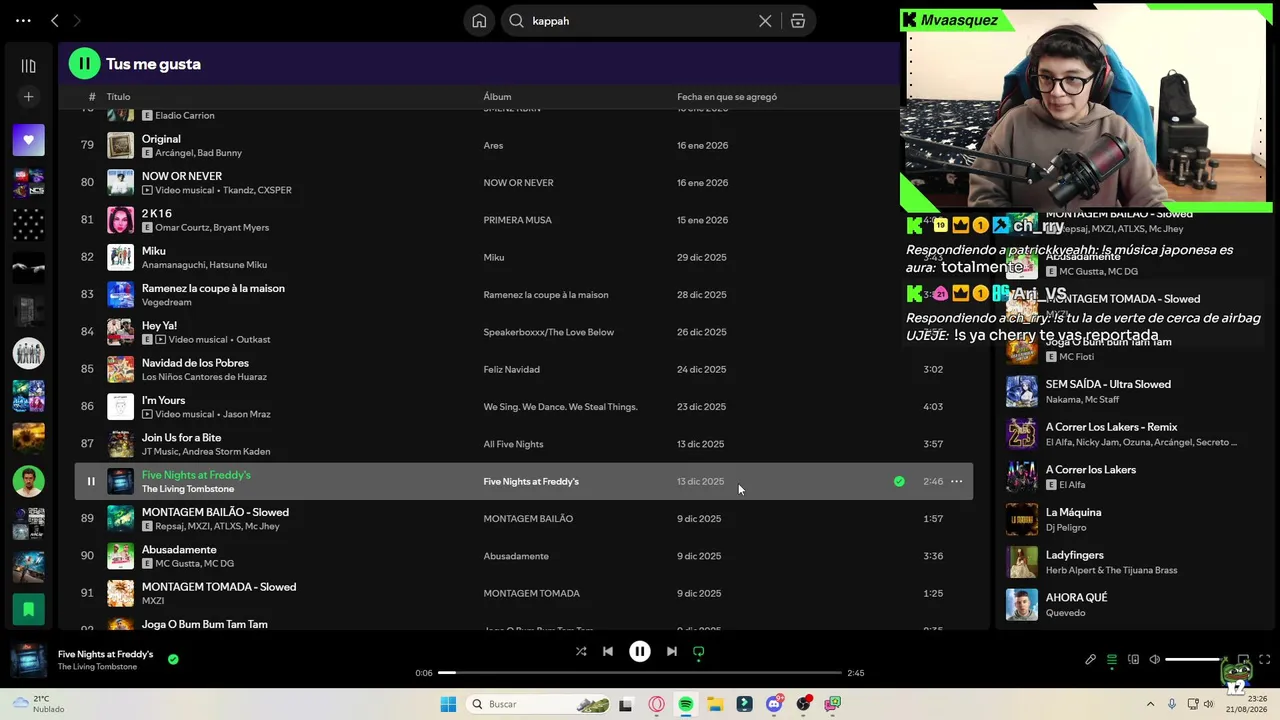Open the lyrics microphone icon
Viewport: 1280px width, 720px height.
click(1091, 659)
